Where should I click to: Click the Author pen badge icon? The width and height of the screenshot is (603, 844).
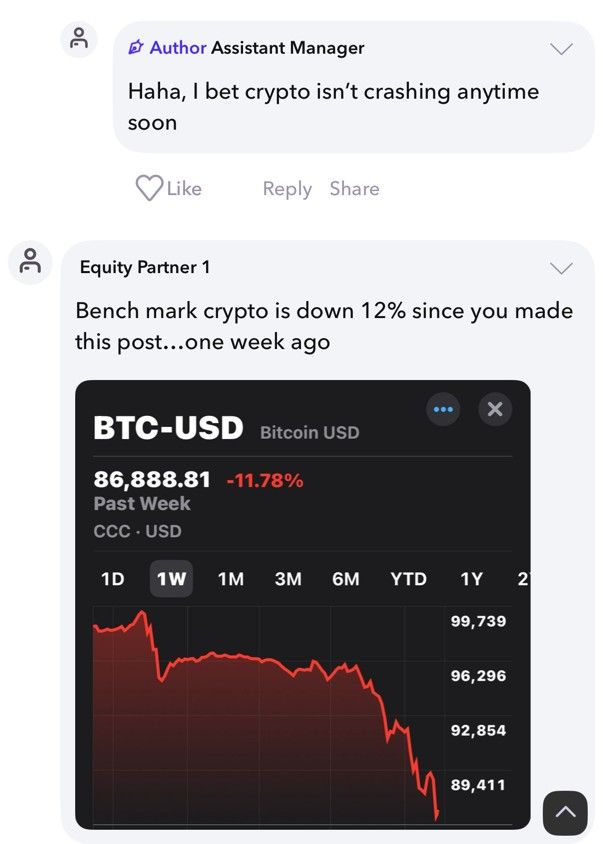(136, 48)
